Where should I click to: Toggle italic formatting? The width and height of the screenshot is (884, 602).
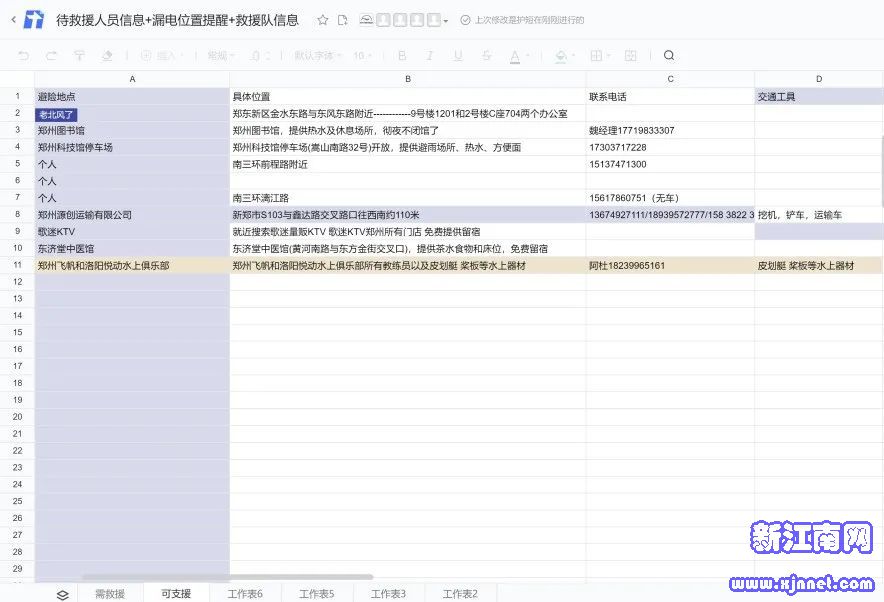coord(430,56)
